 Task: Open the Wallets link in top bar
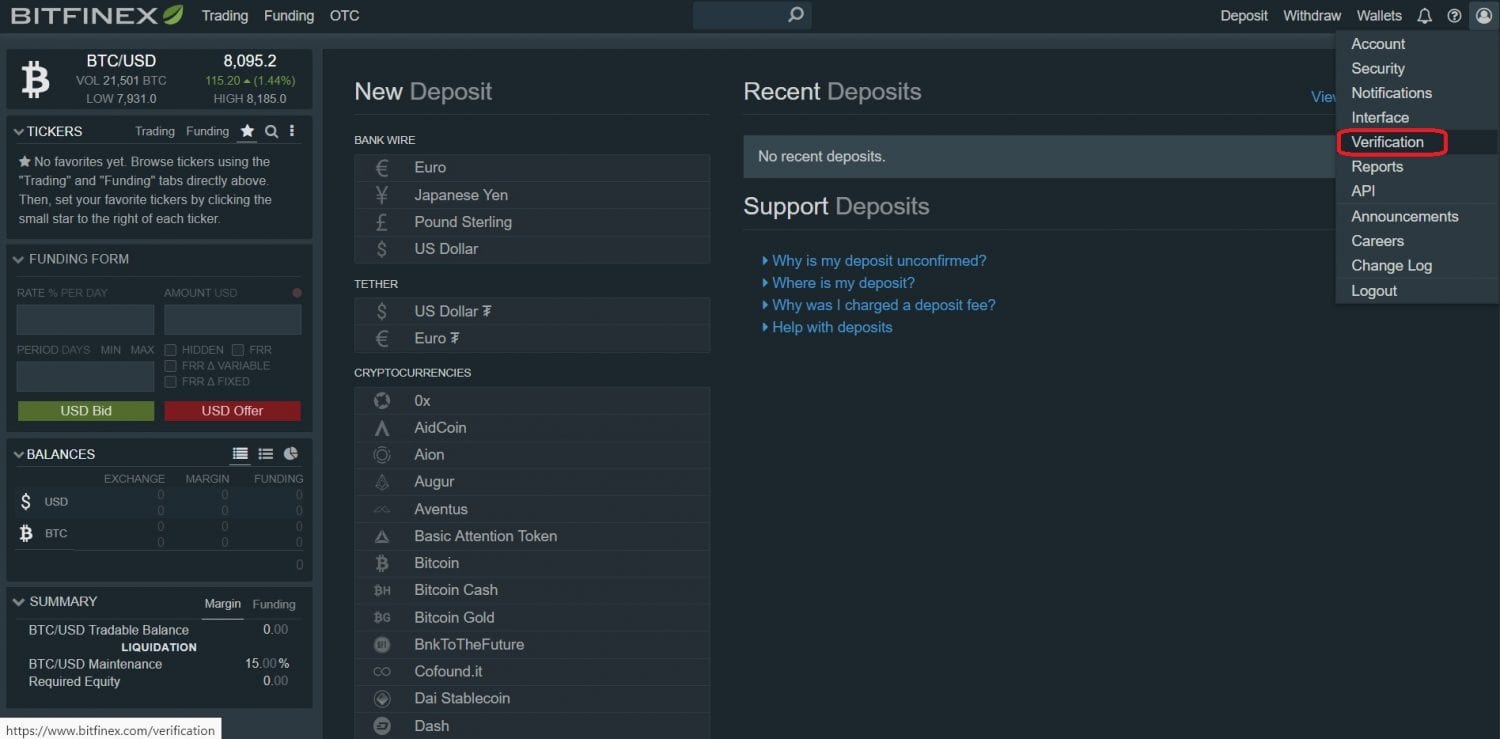[1379, 16]
